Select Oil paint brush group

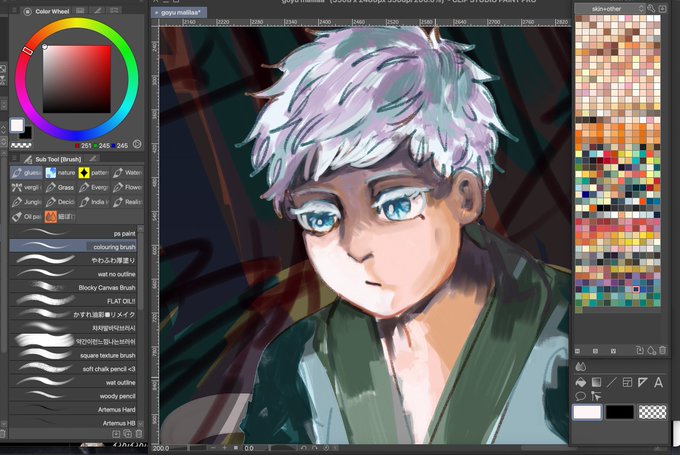[x=26, y=216]
